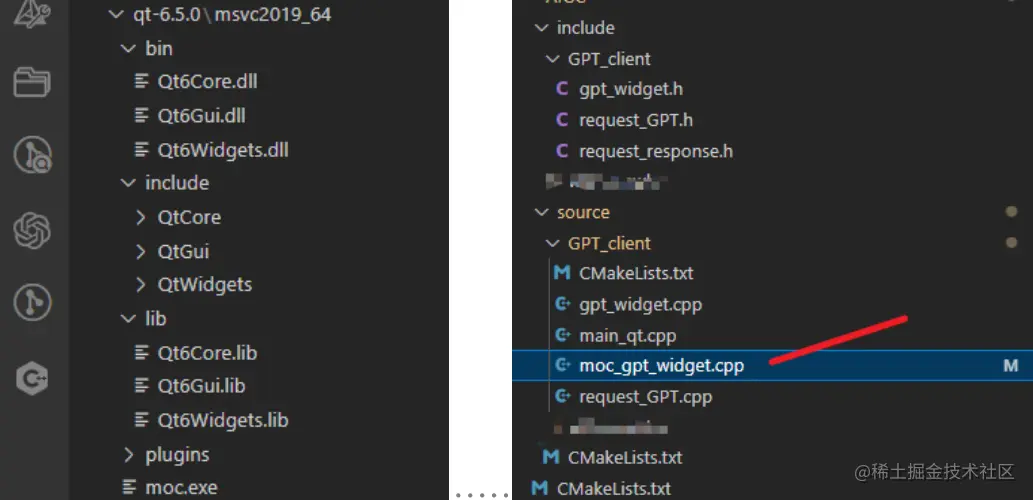The image size is (1033, 500).
Task: Open Qt6Widgets.lib file
Action: (223, 420)
